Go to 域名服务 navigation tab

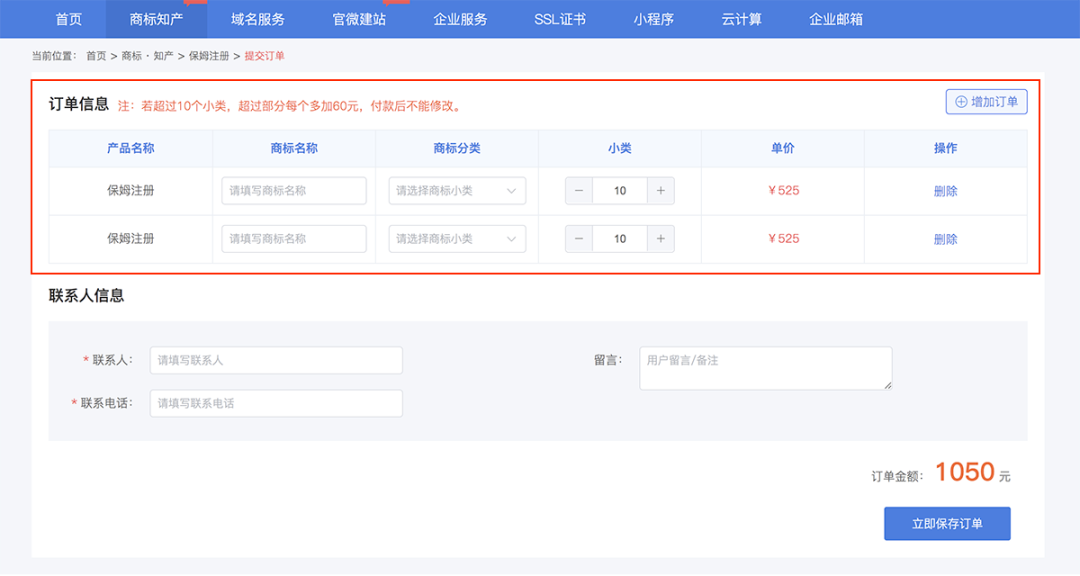(257, 19)
